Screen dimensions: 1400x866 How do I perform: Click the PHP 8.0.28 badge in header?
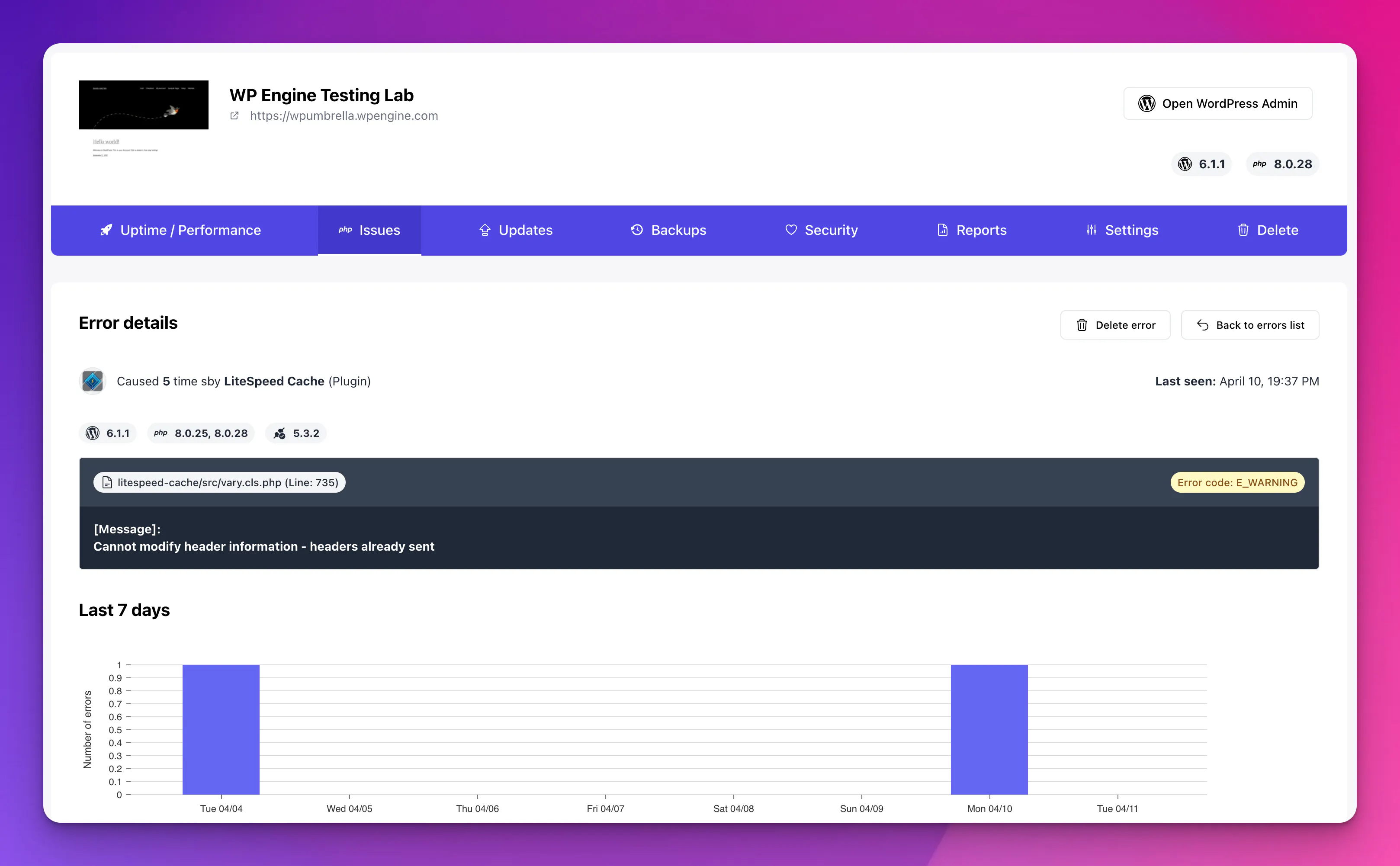point(1283,164)
